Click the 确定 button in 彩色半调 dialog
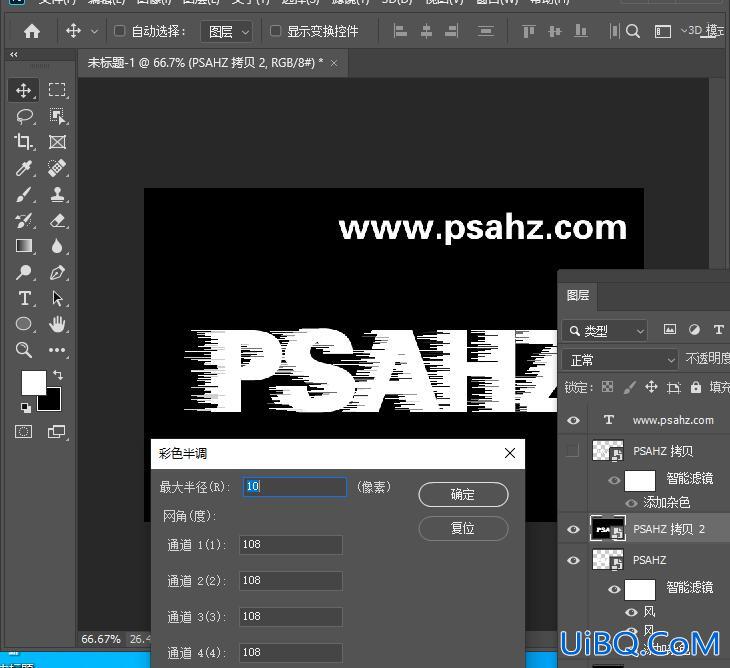Image resolution: width=730 pixels, height=668 pixels. (463, 494)
